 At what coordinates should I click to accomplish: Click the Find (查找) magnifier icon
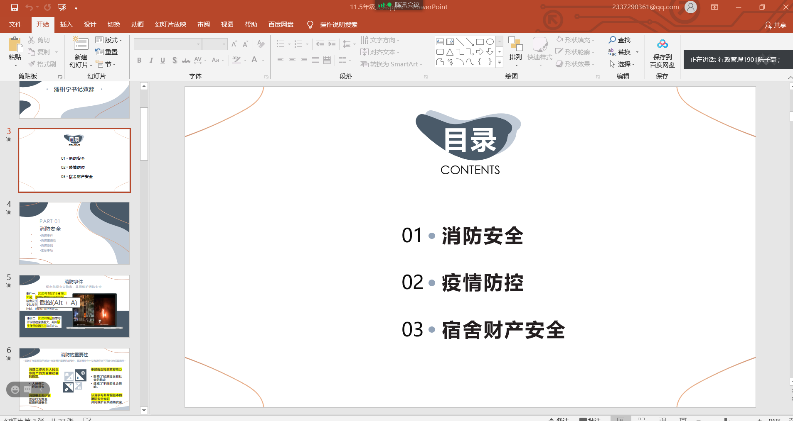click(613, 40)
